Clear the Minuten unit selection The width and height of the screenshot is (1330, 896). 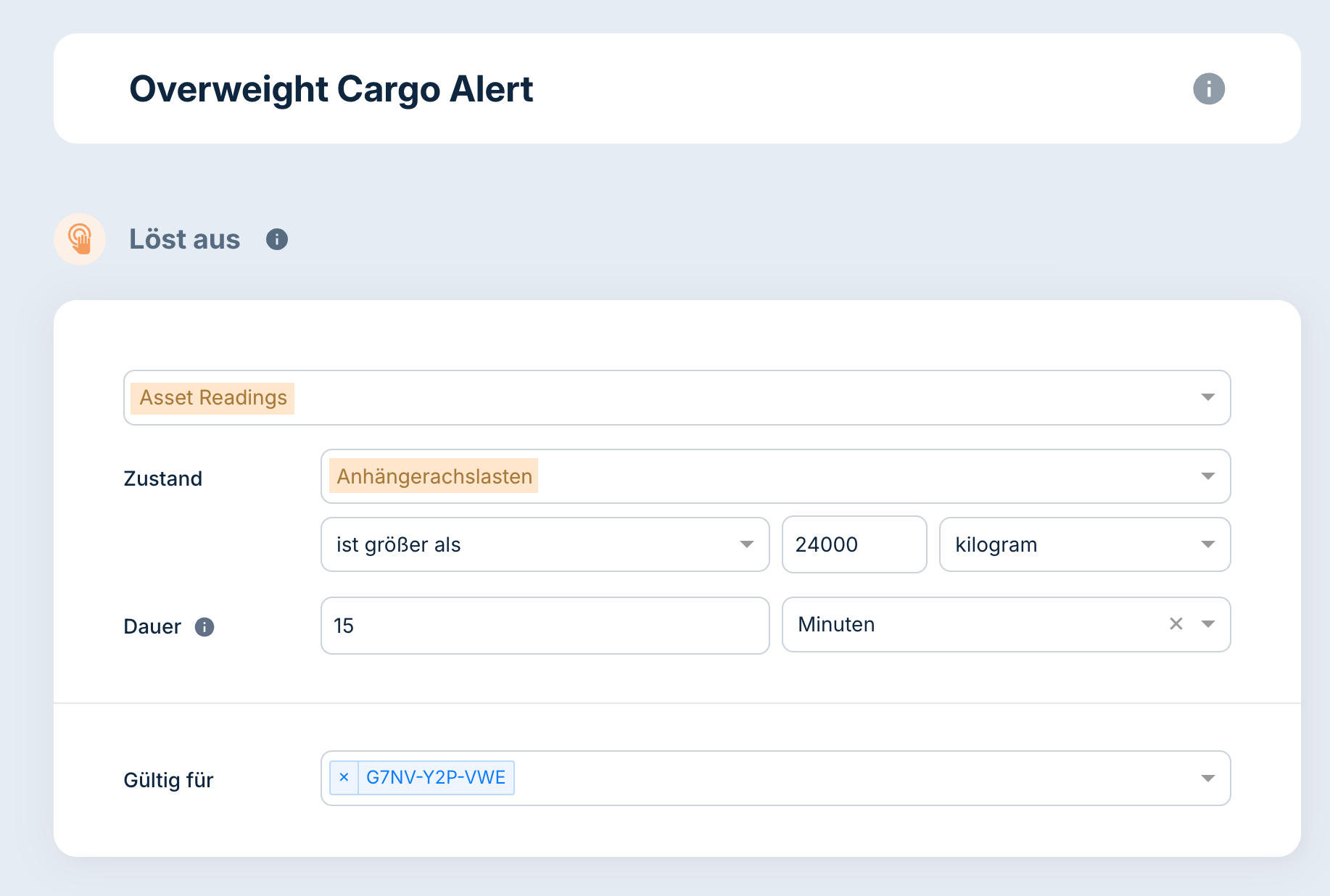point(1176,624)
